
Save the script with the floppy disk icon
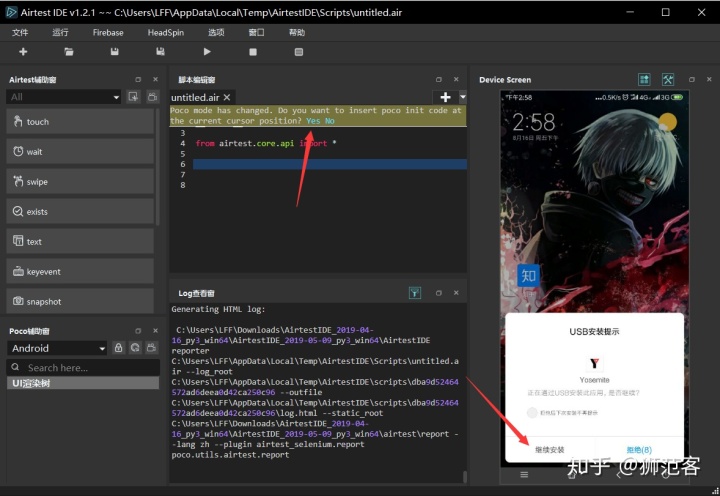pos(114,52)
